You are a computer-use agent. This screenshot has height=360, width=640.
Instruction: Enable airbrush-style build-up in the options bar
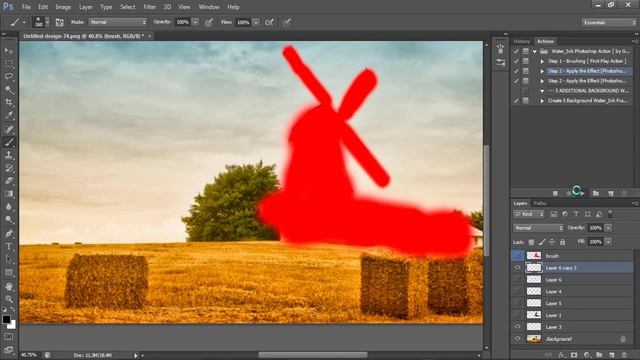pos(269,22)
